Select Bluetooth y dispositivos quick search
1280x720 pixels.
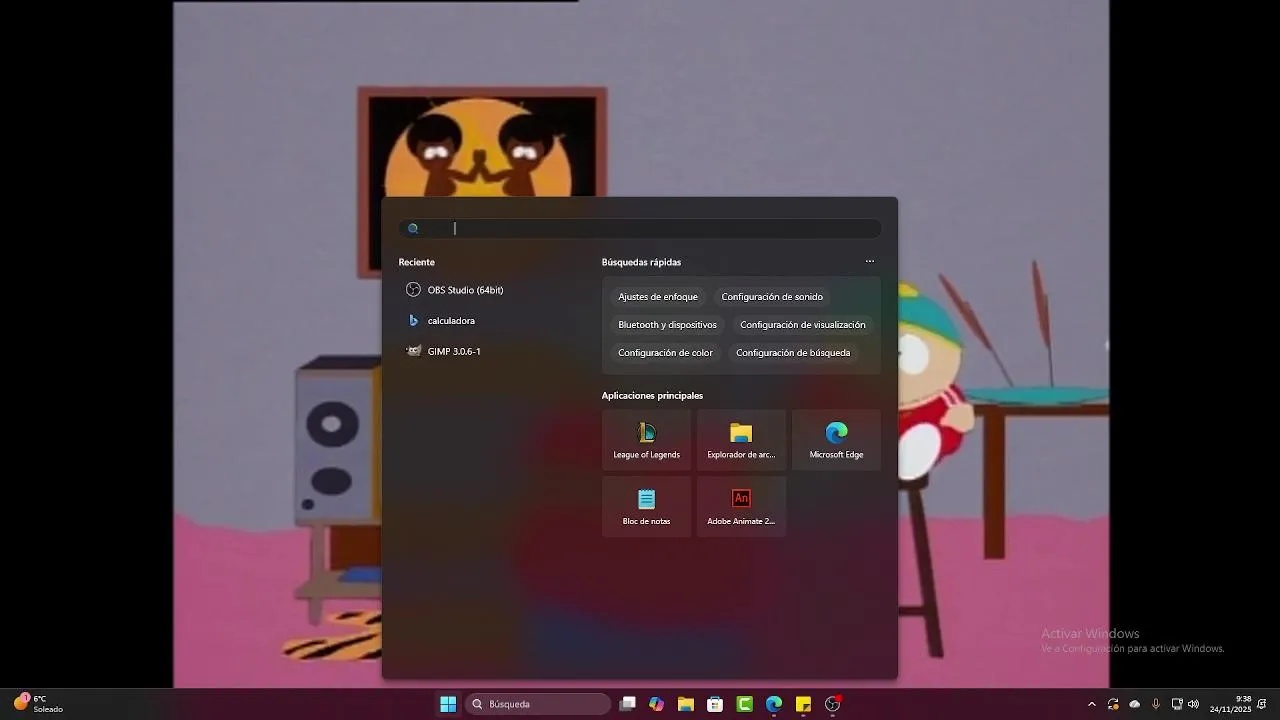[667, 325]
